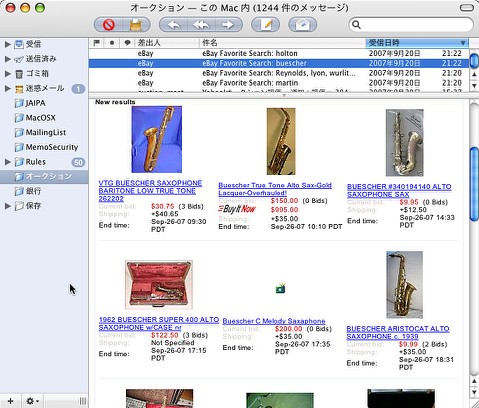Click the Get Mail envelope icon

[302, 25]
